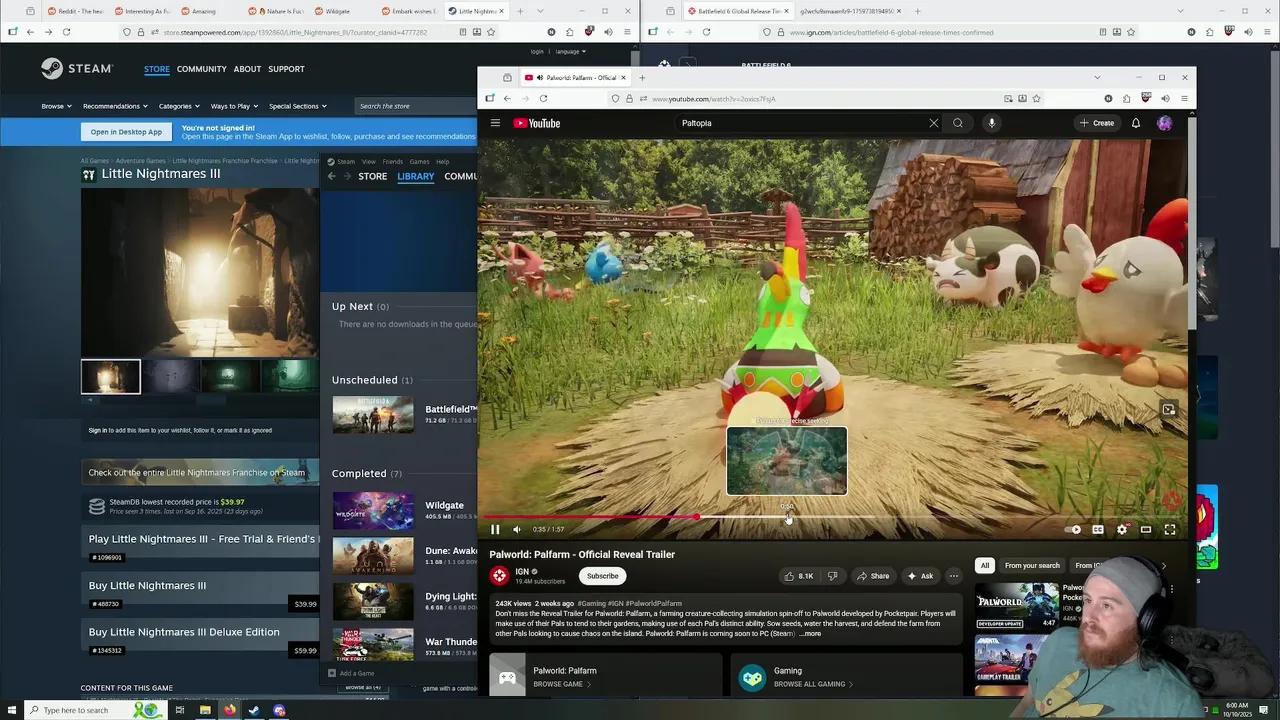1280x720 pixels.
Task: Toggle theater mode on YouTube player
Action: (x=1146, y=530)
